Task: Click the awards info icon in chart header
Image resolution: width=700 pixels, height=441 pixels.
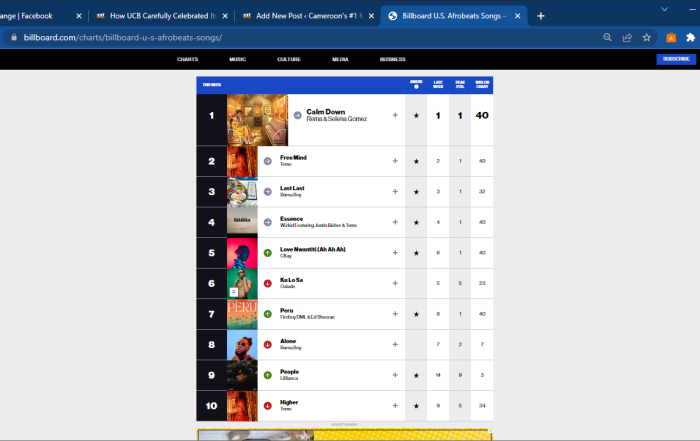Action: click(416, 84)
